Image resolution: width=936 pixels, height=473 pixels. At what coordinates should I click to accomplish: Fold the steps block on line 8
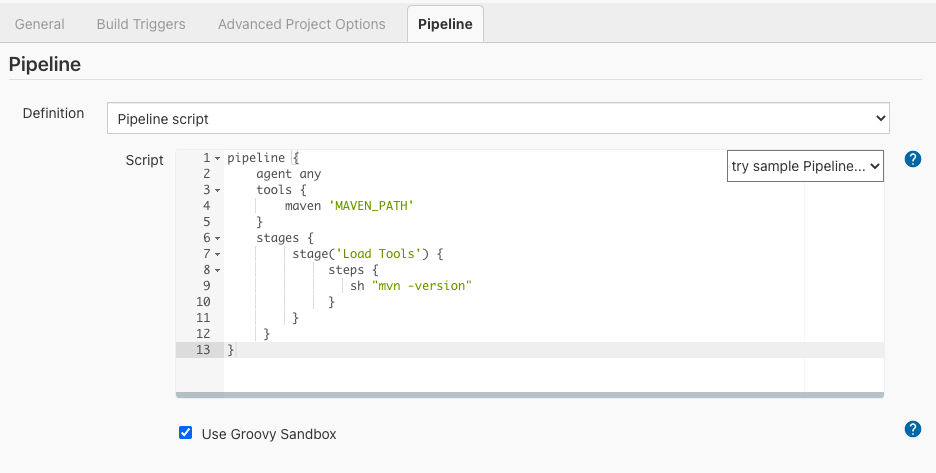[218, 270]
